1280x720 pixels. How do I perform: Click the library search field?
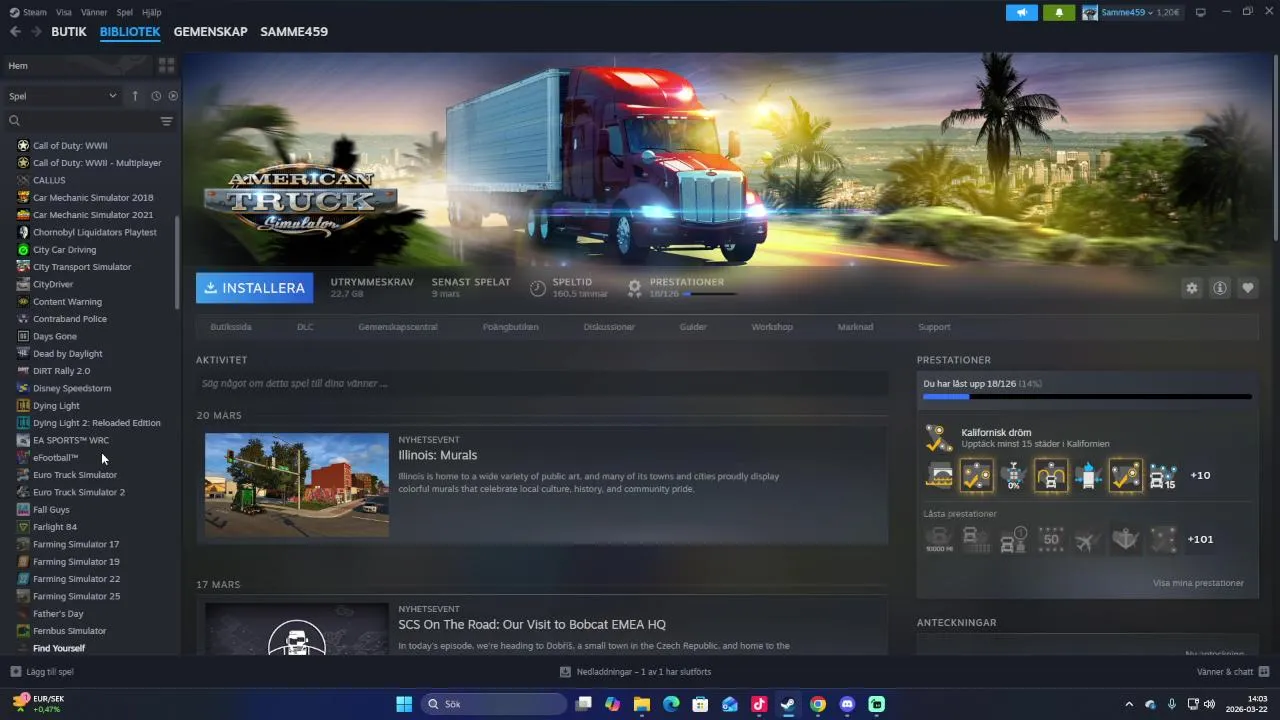tap(82, 121)
